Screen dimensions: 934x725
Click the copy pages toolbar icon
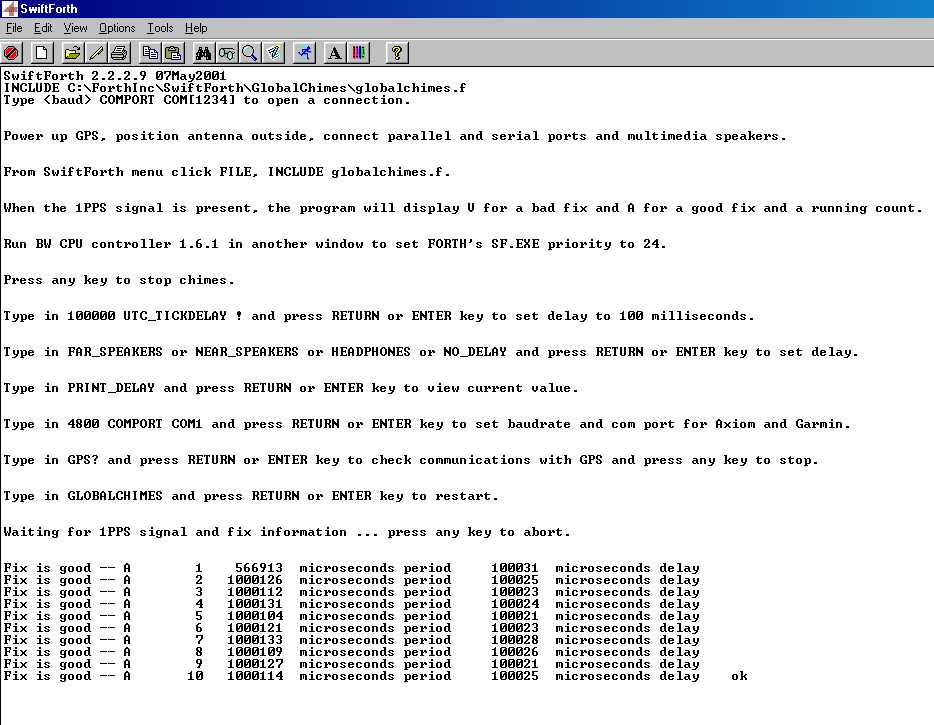(150, 53)
